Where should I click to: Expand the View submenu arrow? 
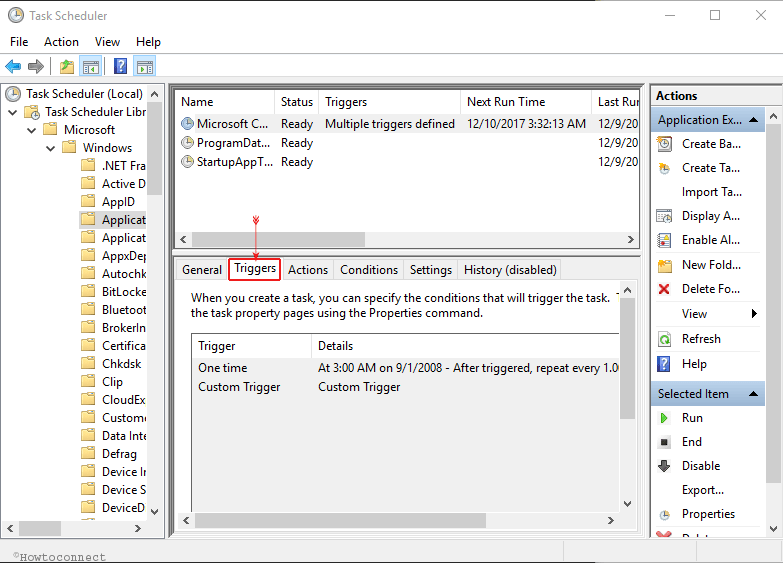coord(754,314)
